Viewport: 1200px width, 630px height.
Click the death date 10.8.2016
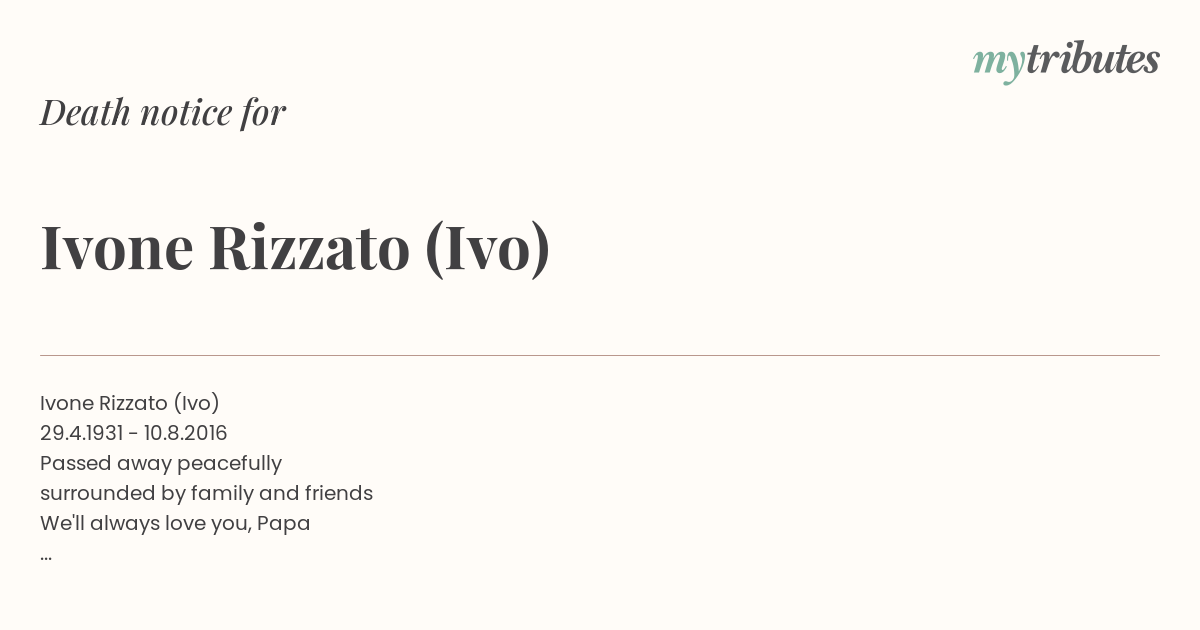point(186,433)
